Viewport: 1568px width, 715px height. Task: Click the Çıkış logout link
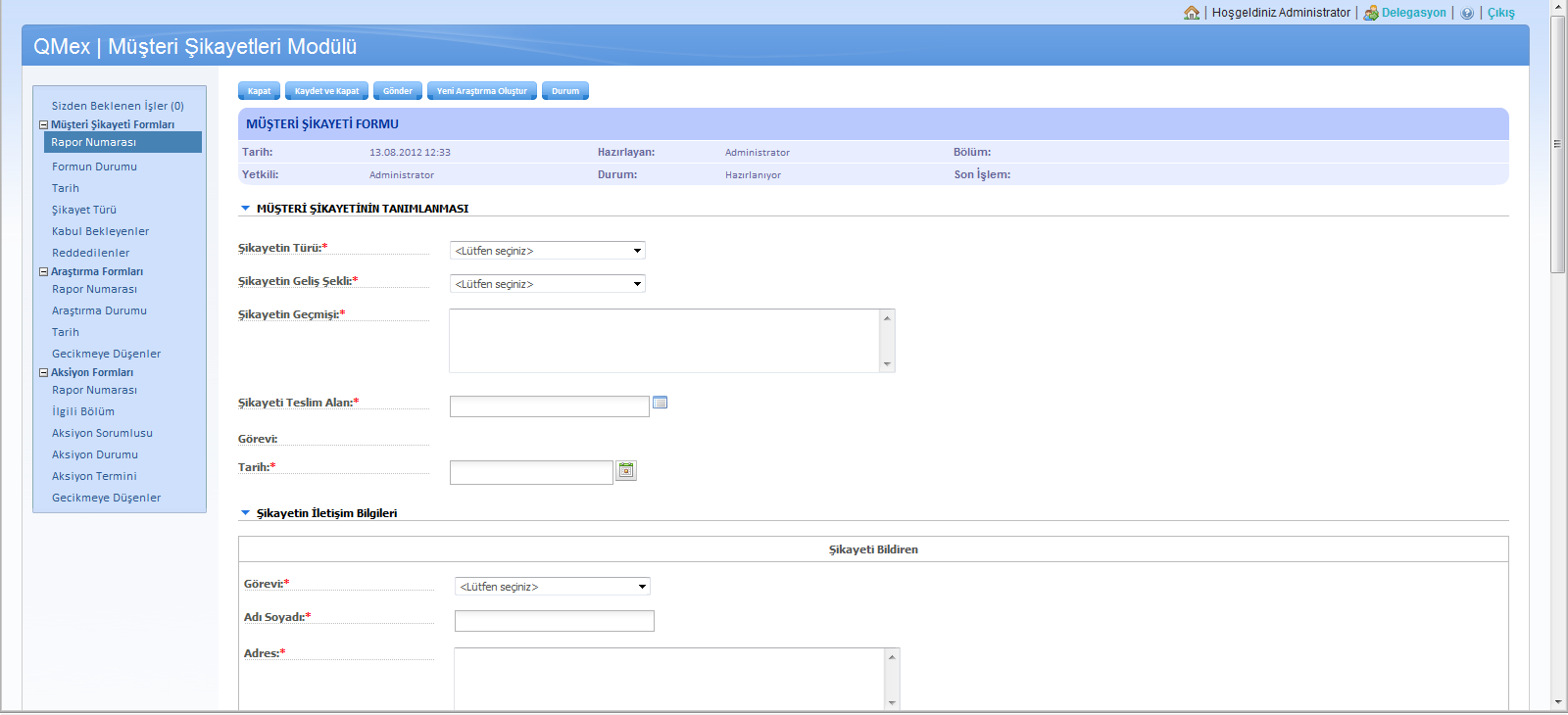1501,13
